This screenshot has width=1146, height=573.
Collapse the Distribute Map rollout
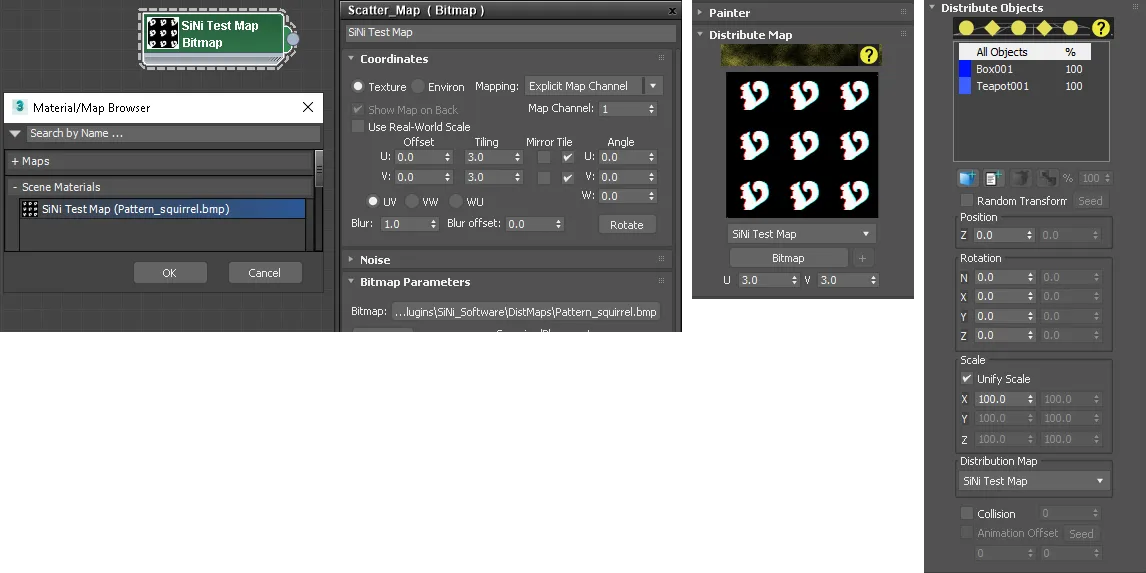pos(699,34)
